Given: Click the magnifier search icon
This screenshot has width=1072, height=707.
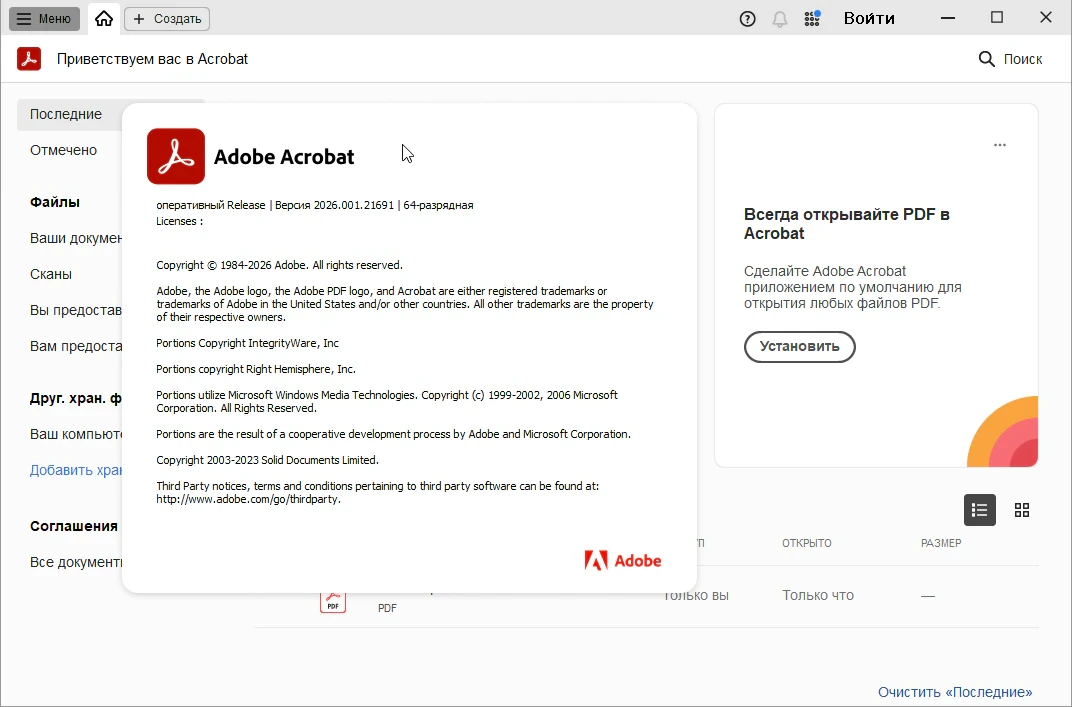Looking at the screenshot, I should coord(987,59).
